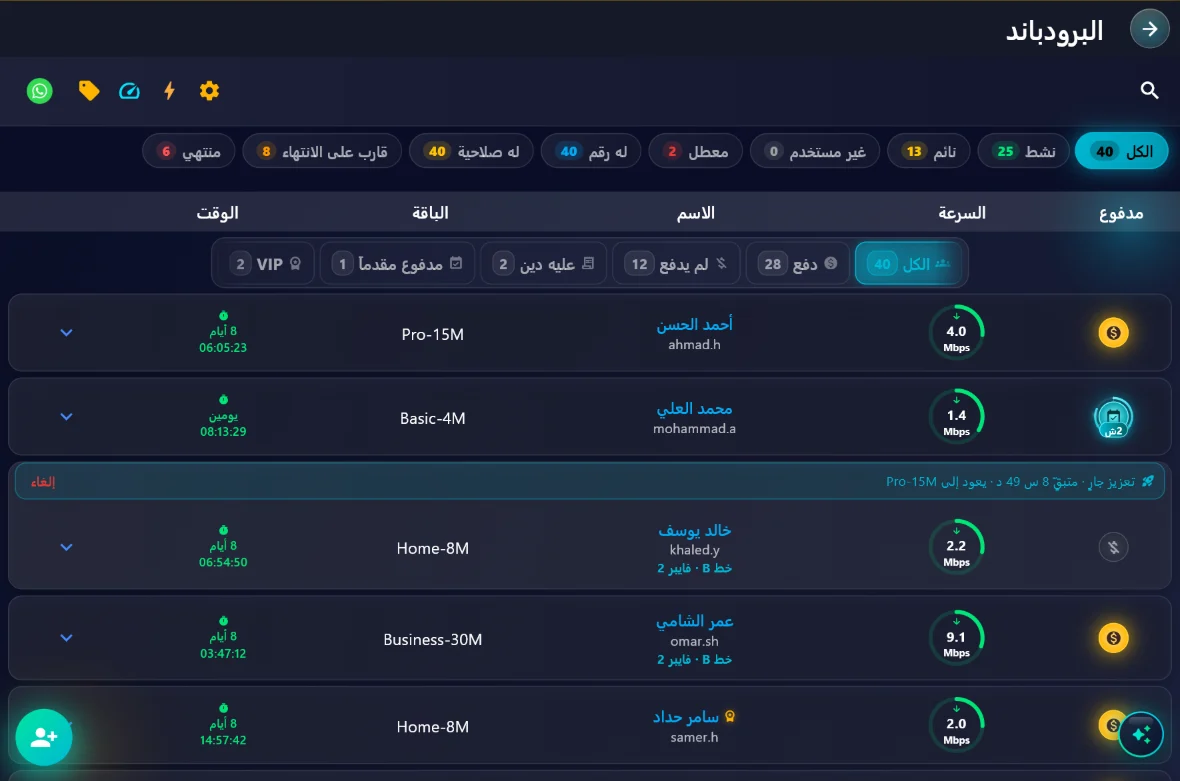Filter by نشط 25 active users
The image size is (1180, 781).
tap(1023, 151)
